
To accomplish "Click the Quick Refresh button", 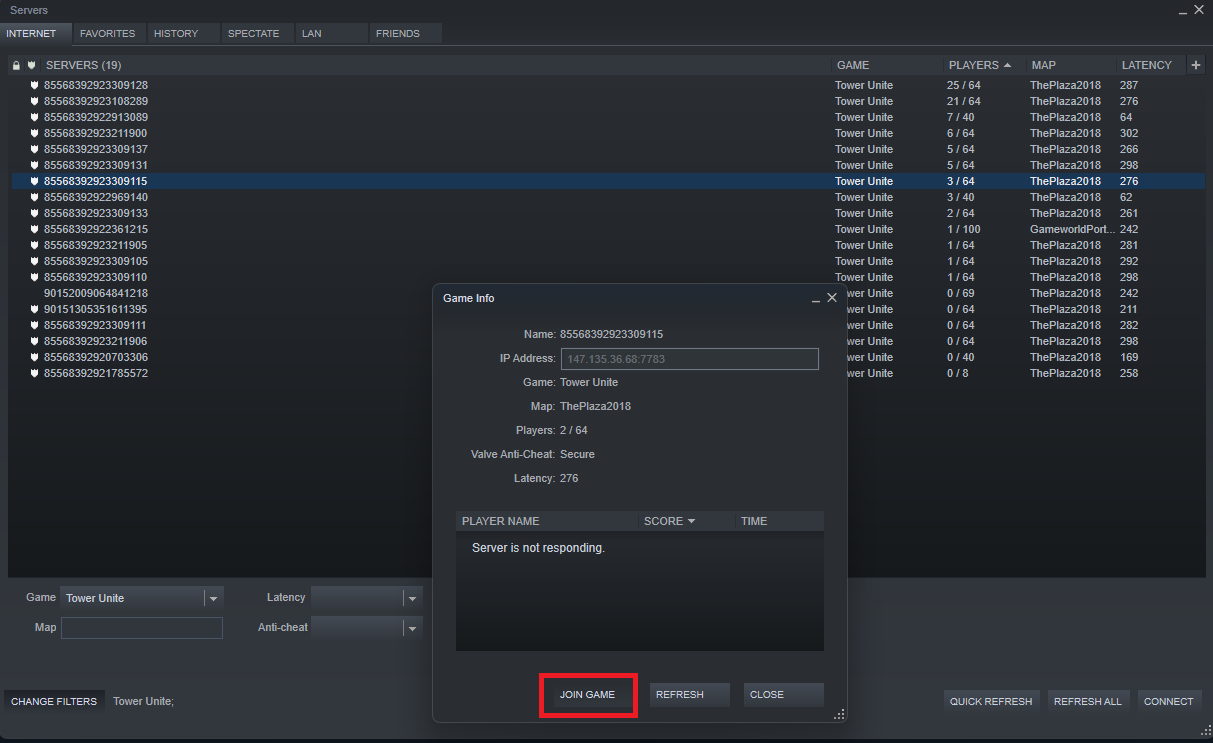I will tap(991, 701).
